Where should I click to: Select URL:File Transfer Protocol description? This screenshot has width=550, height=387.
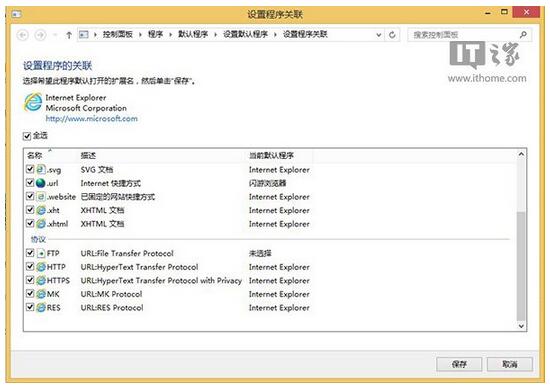coord(127,253)
